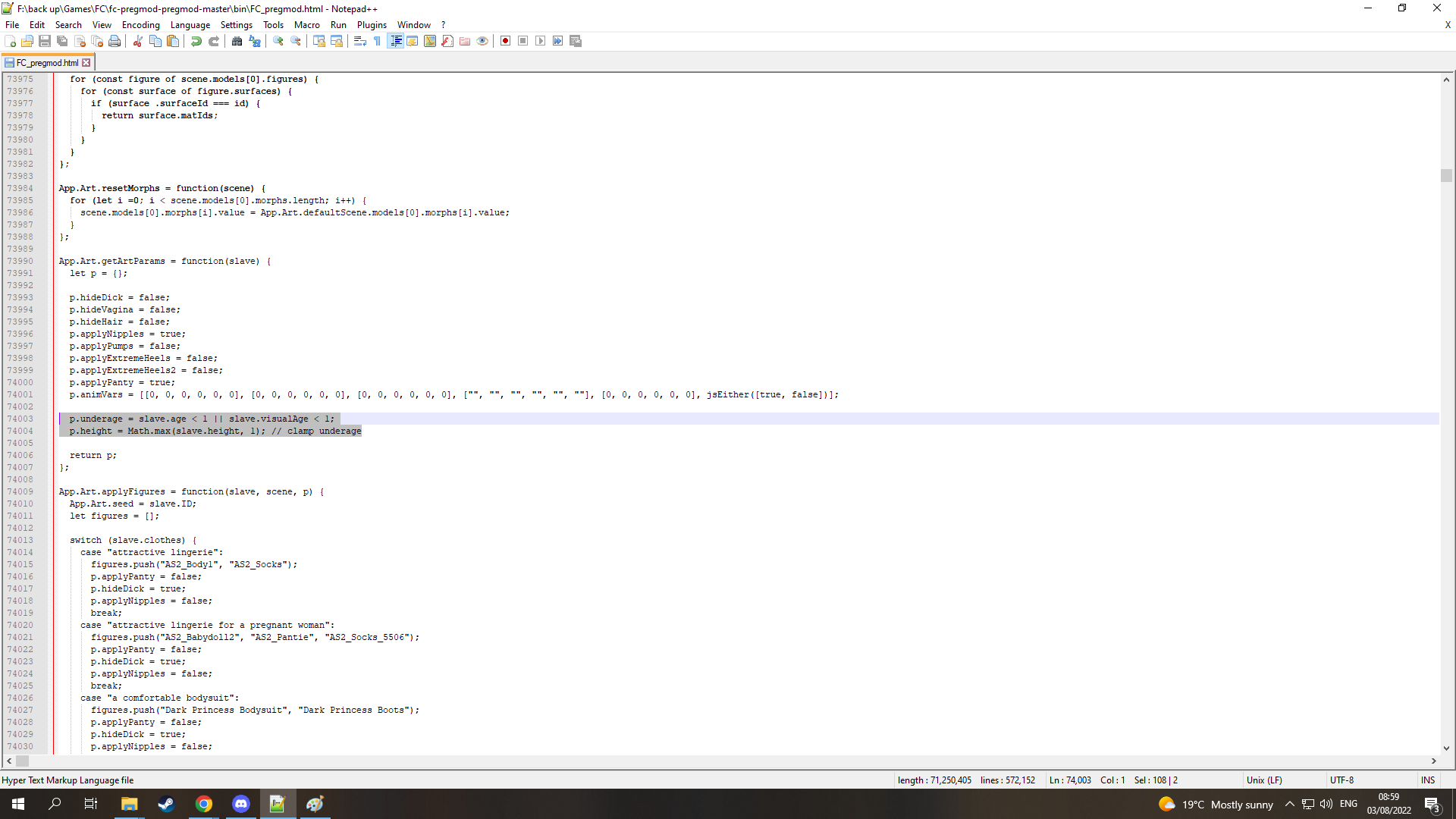Open Find with the binoculars icon
The height and width of the screenshot is (819, 1456).
coord(237,41)
